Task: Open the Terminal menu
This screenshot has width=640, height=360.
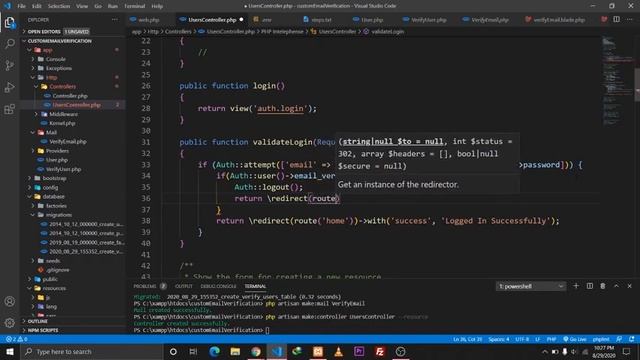Action: coord(134,6)
